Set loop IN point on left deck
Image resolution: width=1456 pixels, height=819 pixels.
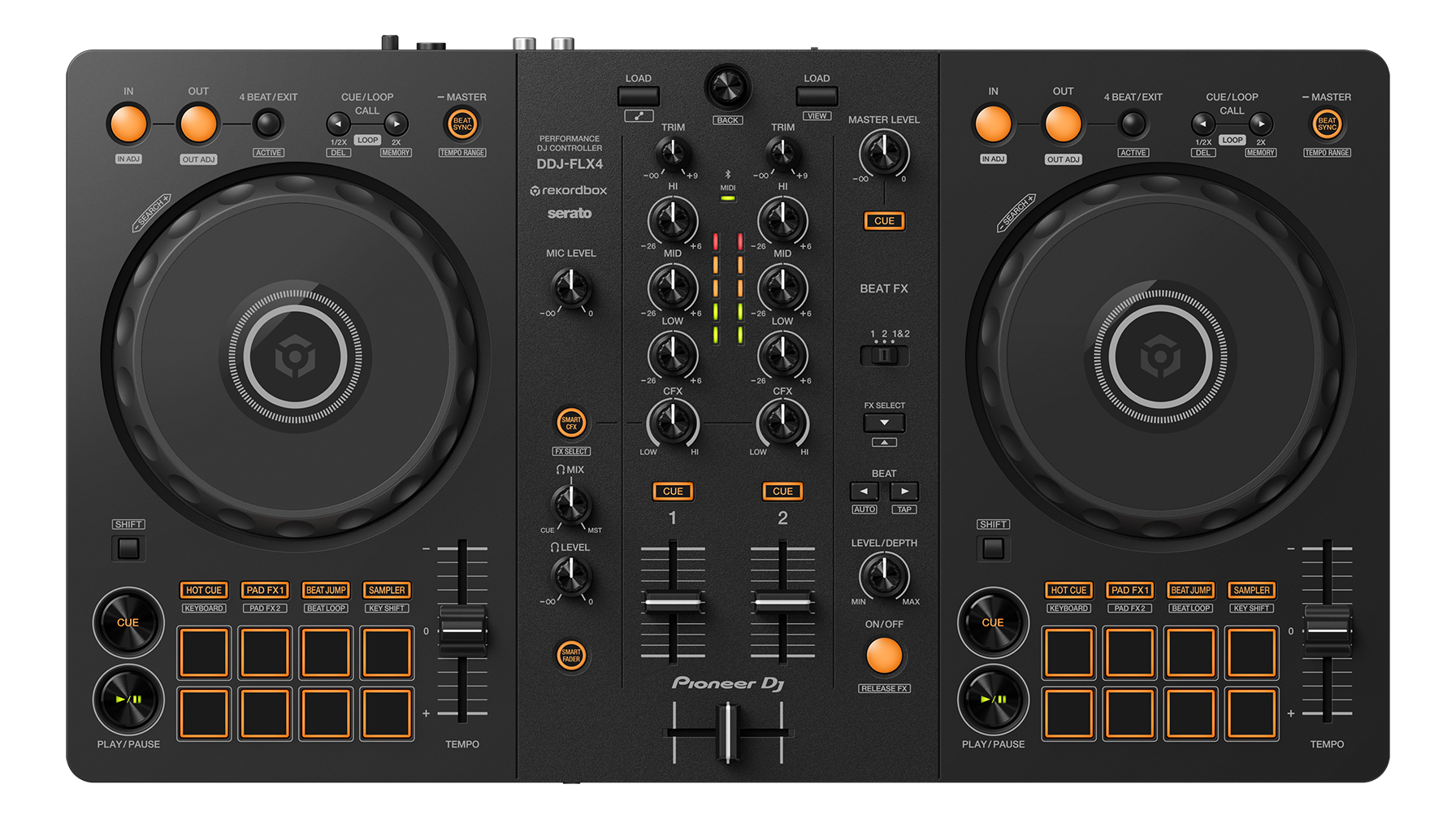(x=128, y=124)
